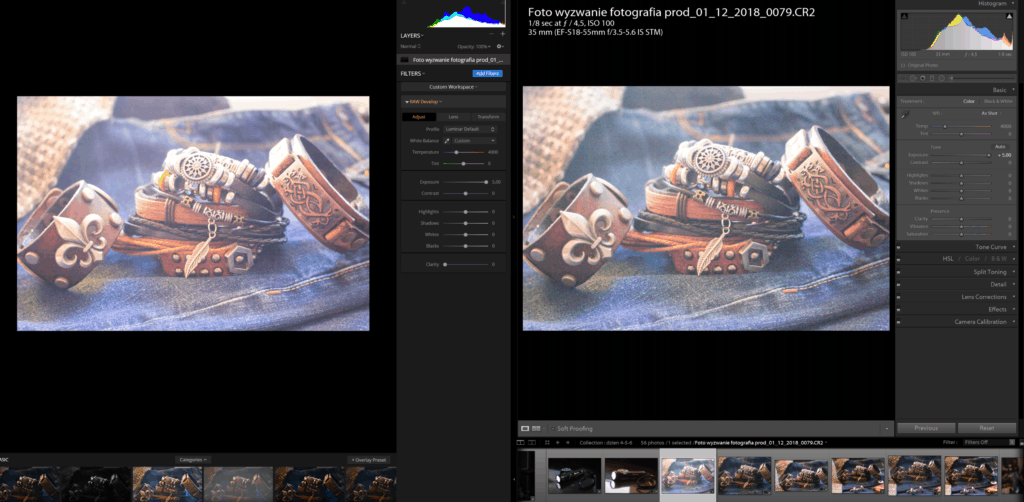
Task: Open the layer settings gear menu
Action: (x=500, y=46)
